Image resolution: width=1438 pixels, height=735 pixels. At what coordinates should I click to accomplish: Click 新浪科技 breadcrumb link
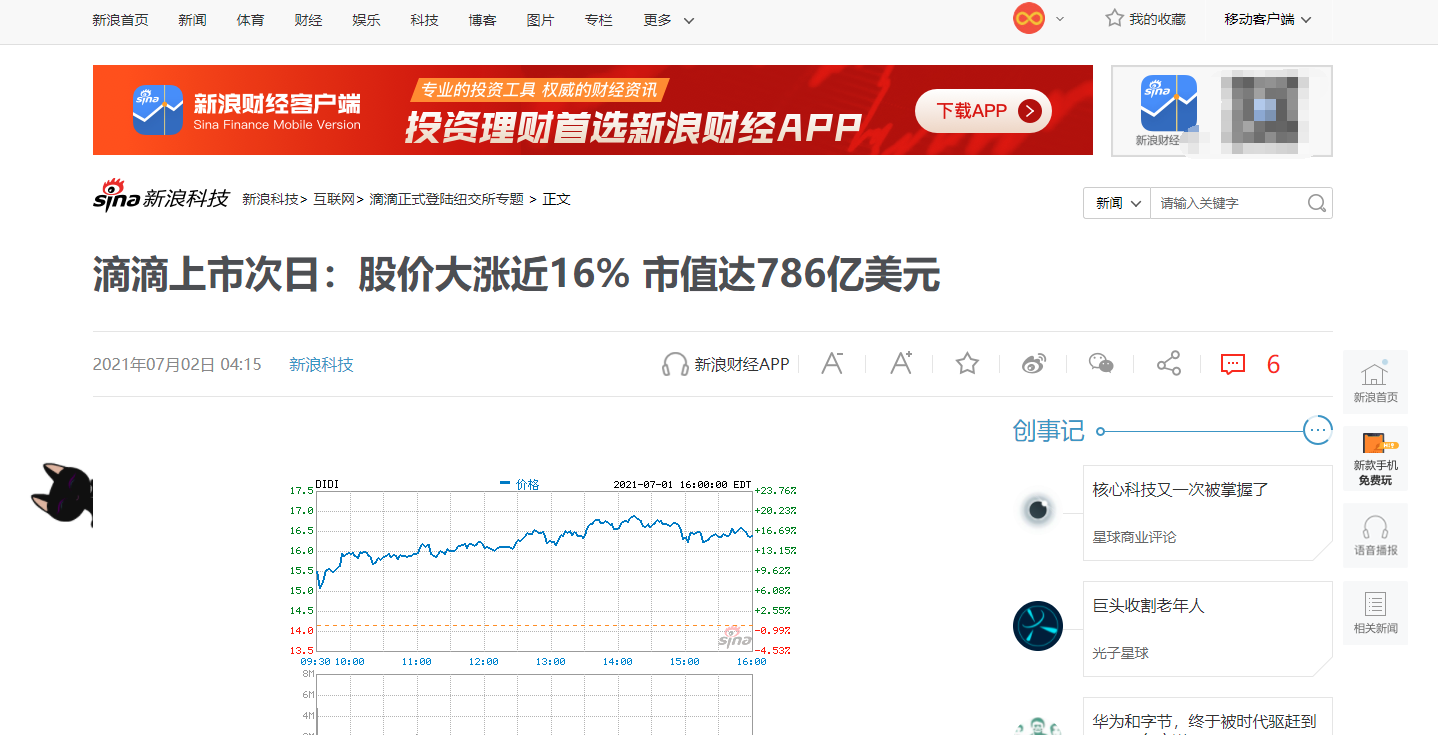point(270,199)
